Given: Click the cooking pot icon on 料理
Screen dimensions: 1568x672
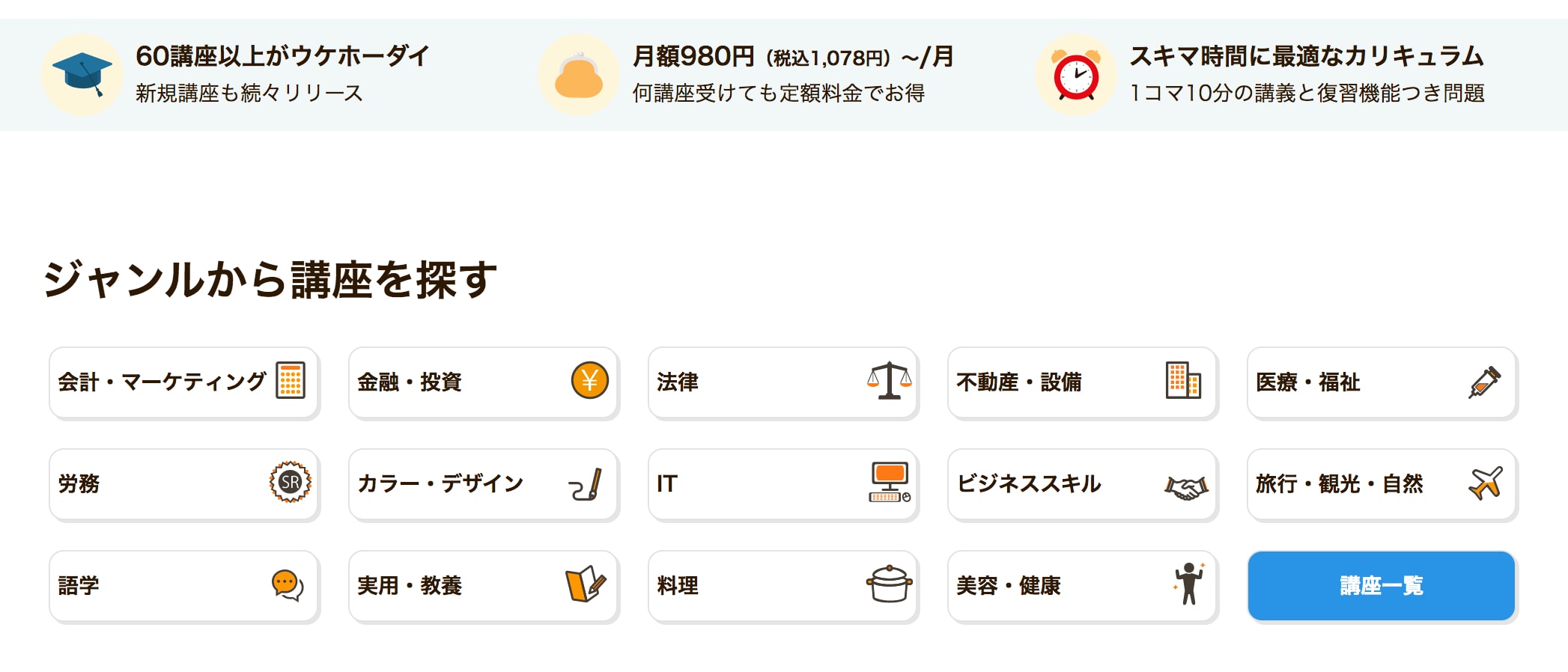Looking at the screenshot, I should (889, 584).
